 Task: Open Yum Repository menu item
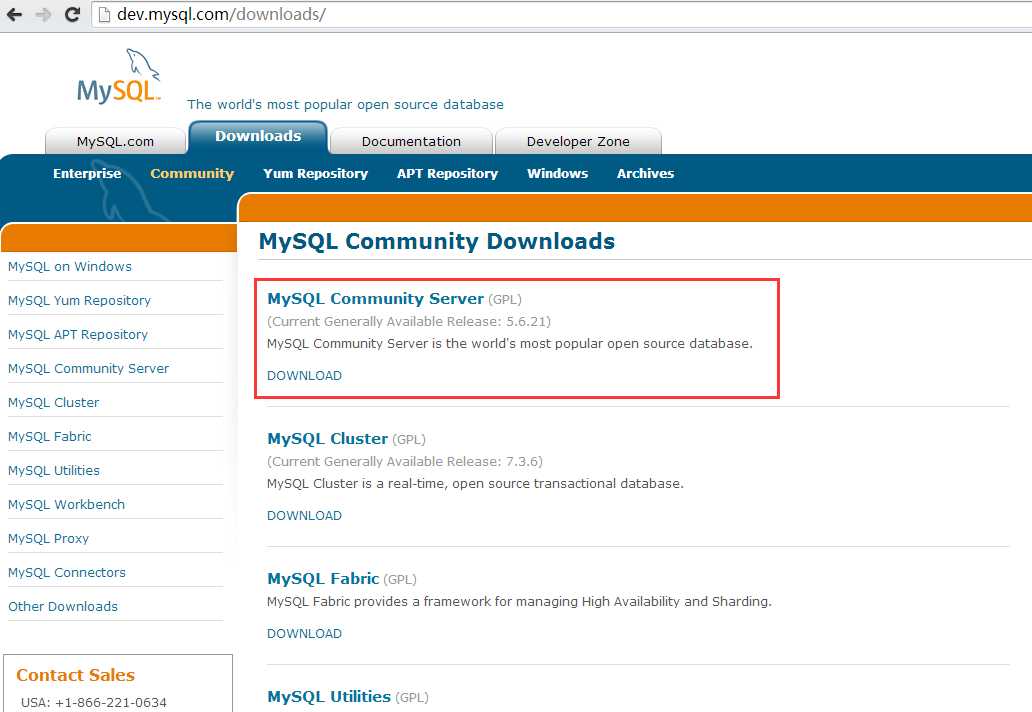pyautogui.click(x=315, y=173)
